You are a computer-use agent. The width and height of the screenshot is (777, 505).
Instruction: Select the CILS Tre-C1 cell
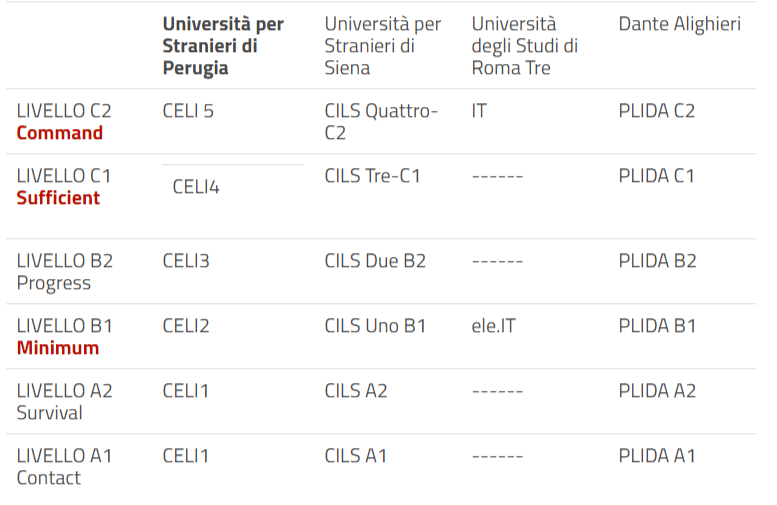pyautogui.click(x=373, y=176)
